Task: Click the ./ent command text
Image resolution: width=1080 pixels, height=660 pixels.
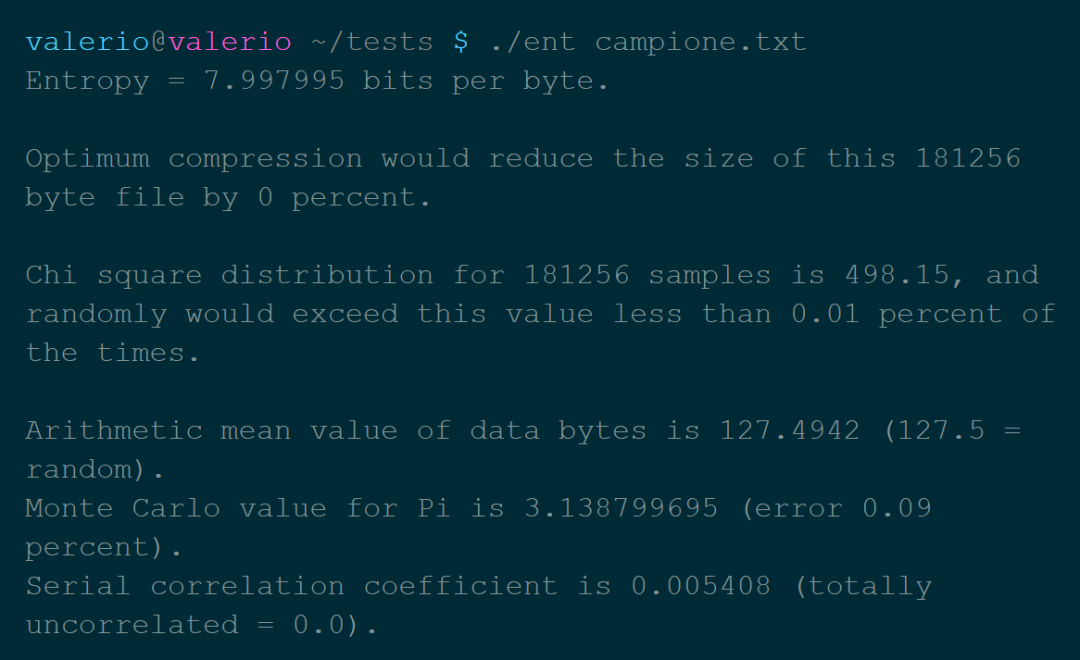Action: pos(531,42)
